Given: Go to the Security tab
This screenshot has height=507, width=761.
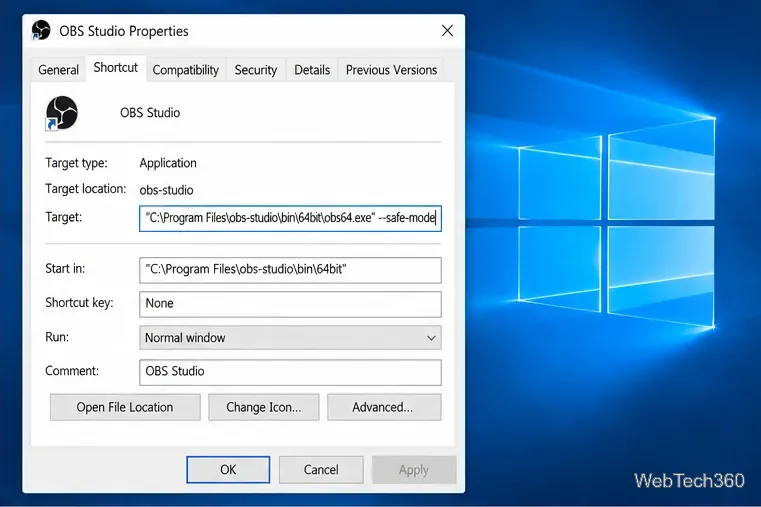Looking at the screenshot, I should point(256,70).
